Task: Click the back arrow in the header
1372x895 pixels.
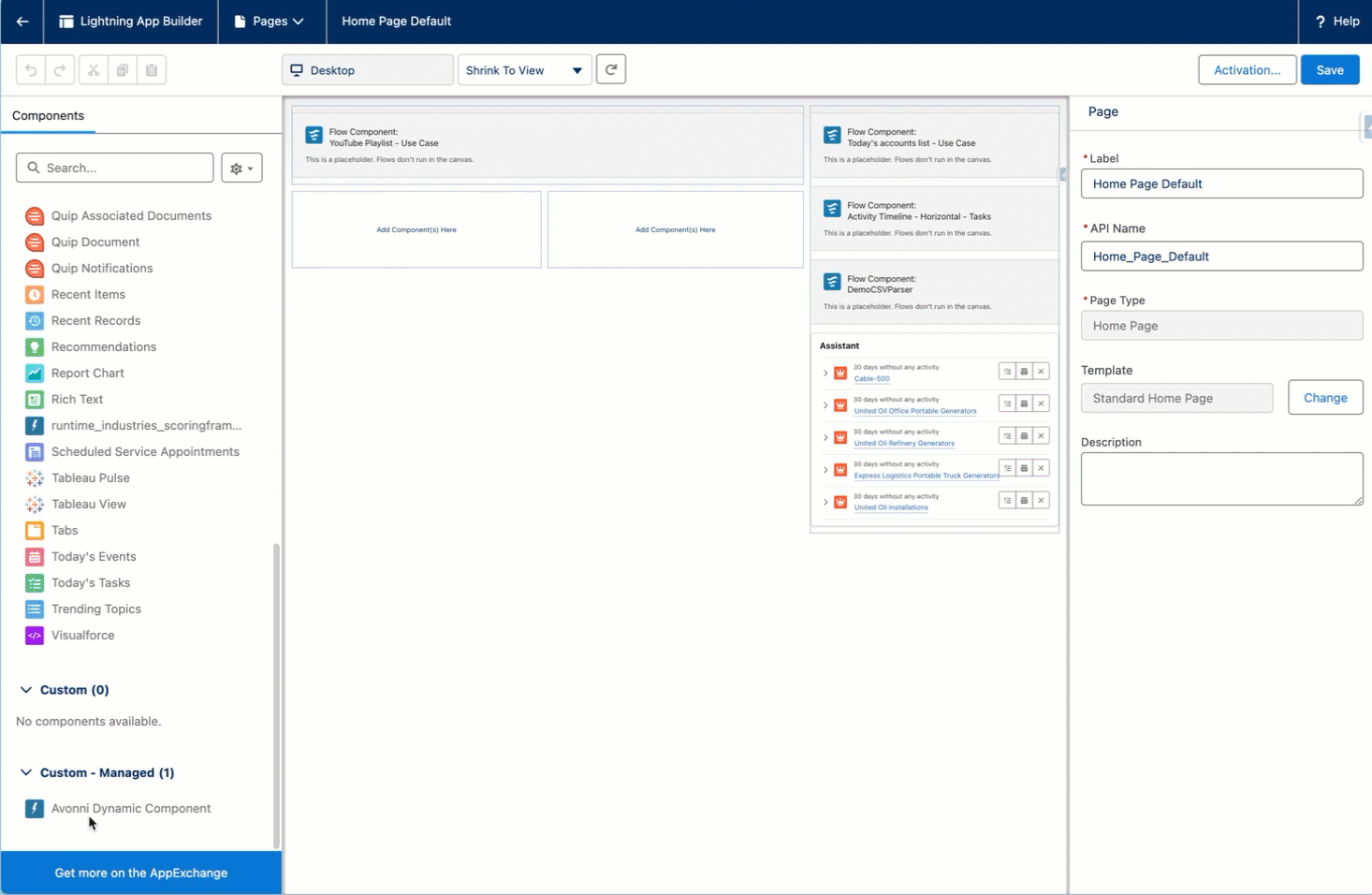Action: pos(22,22)
